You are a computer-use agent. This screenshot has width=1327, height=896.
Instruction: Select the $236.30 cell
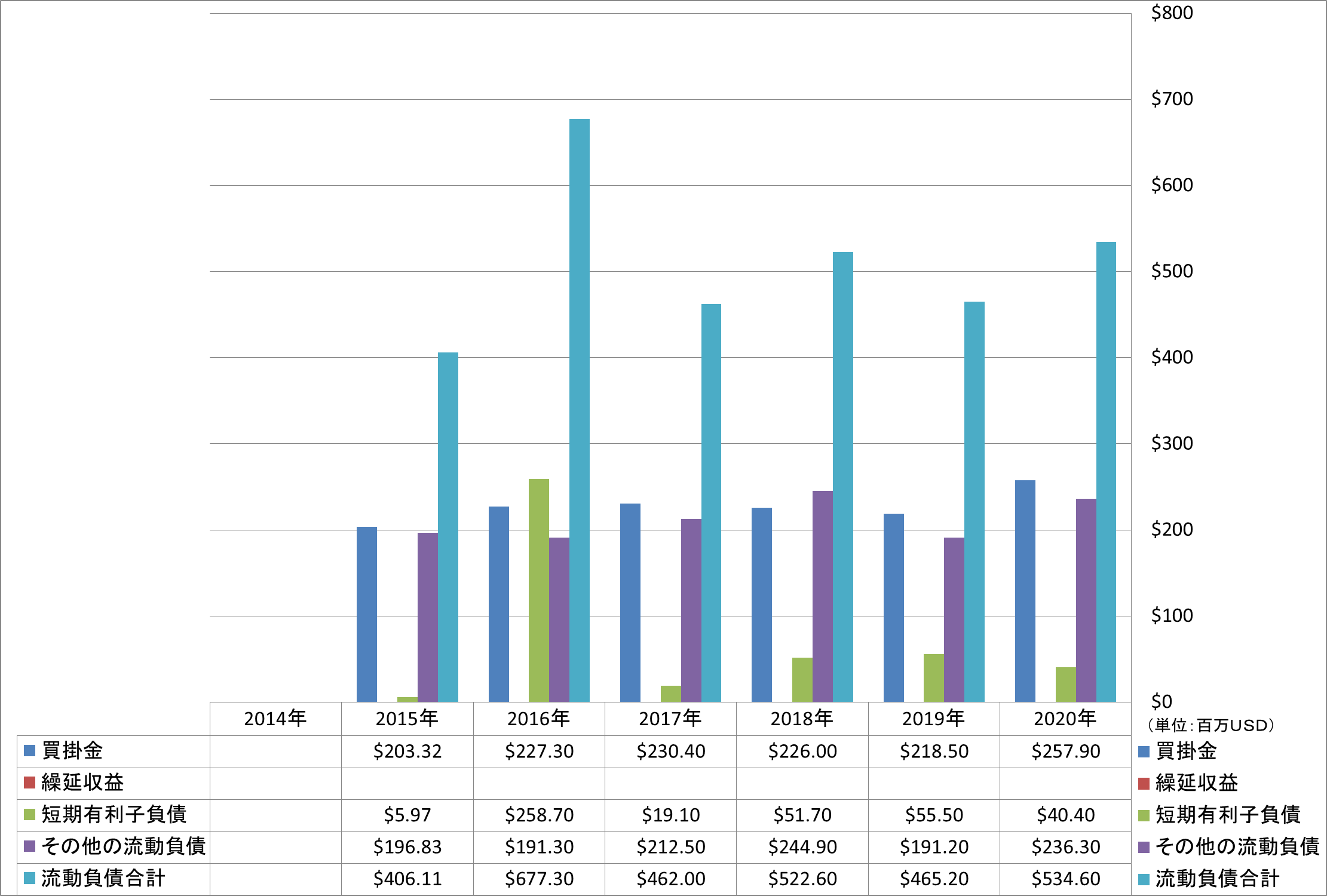click(1065, 847)
